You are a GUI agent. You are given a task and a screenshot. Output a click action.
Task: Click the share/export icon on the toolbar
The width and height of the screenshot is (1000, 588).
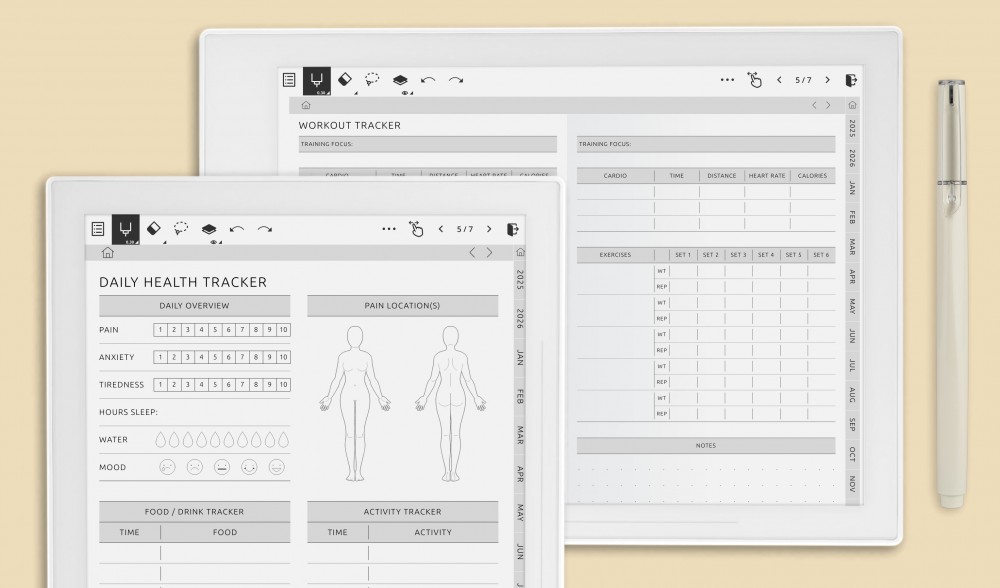(513, 228)
